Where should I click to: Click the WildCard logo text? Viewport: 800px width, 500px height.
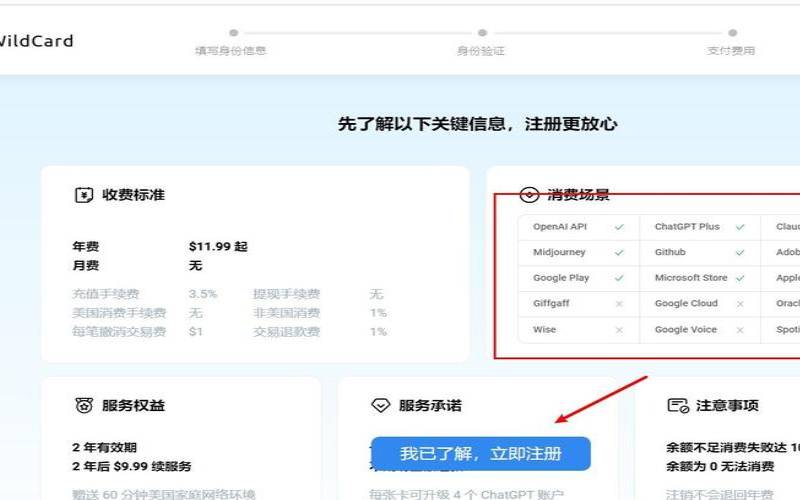point(35,41)
